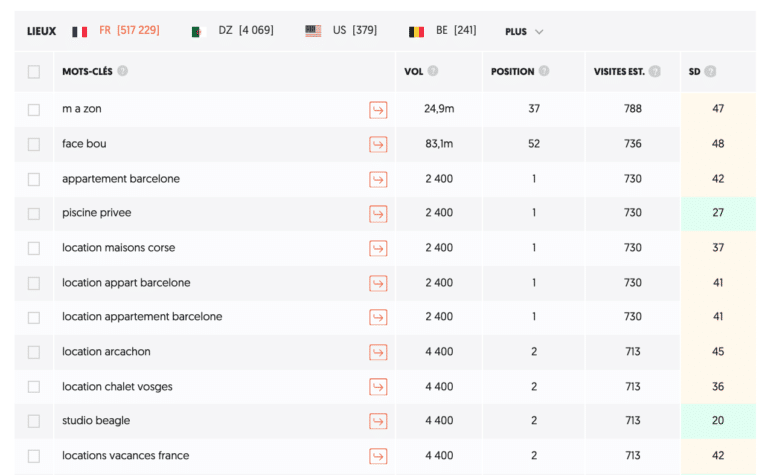The image size is (768, 475).
Task: Click arrow icon next to 'location arcachon'
Action: point(378,352)
